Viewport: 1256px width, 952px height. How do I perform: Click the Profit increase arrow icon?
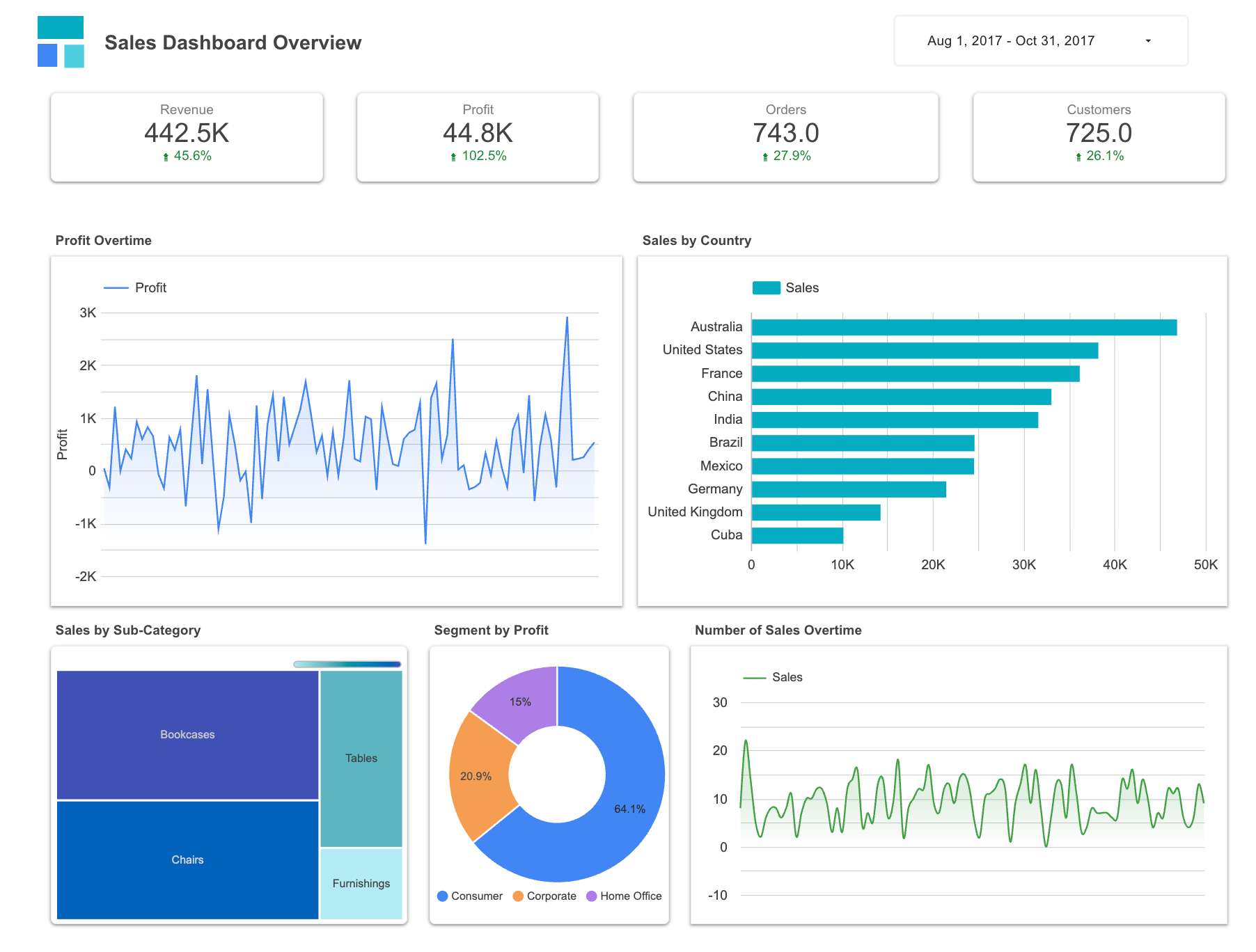coord(452,156)
